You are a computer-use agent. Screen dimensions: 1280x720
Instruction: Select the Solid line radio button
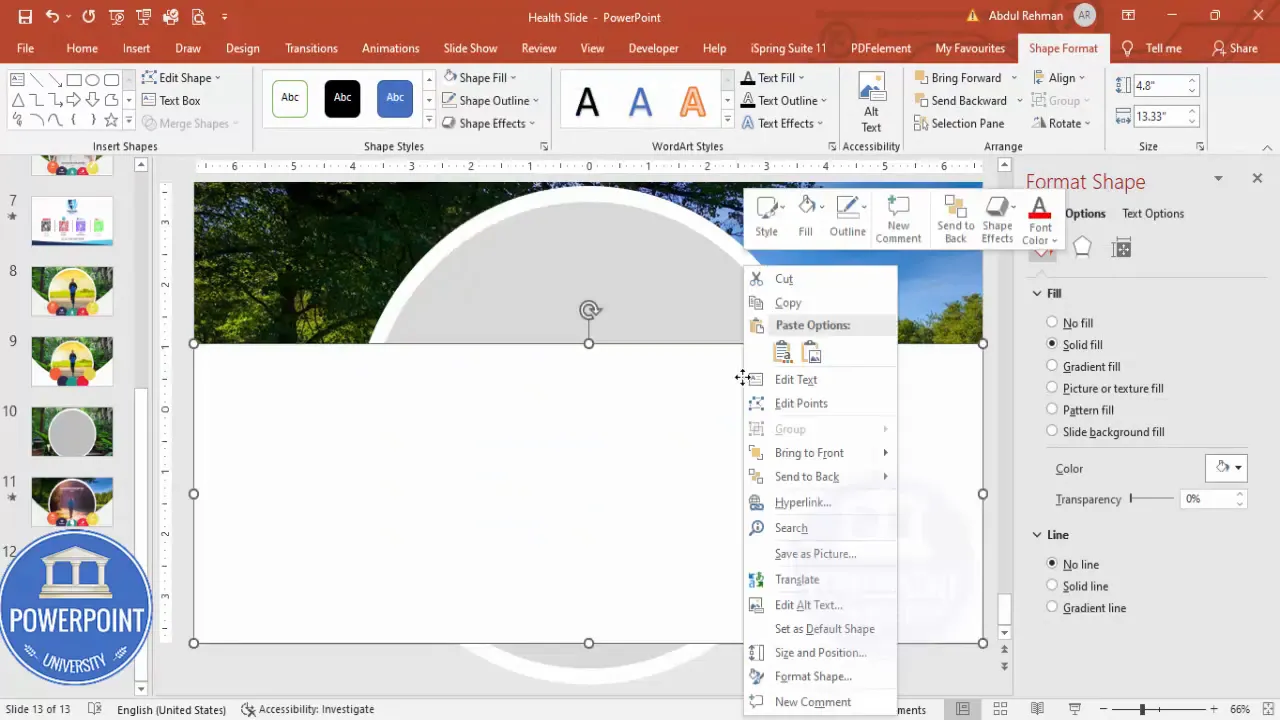(1052, 586)
